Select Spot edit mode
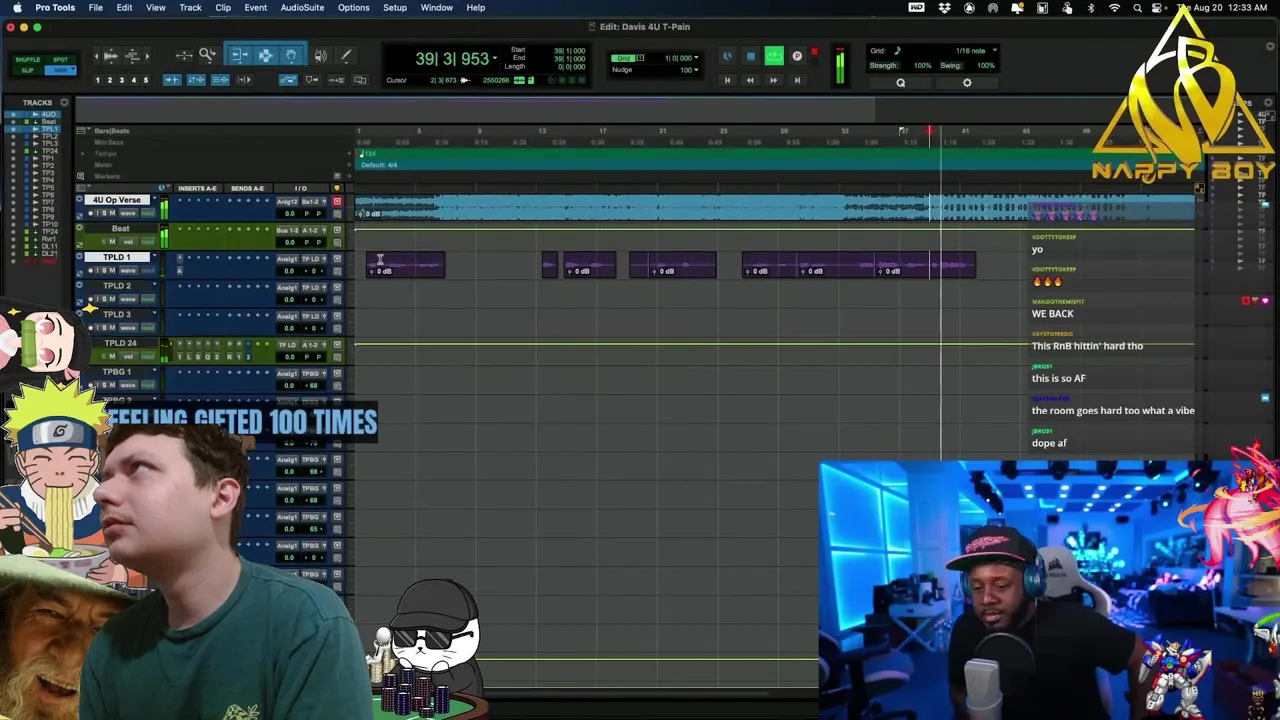Image resolution: width=1280 pixels, height=720 pixels. 61,59
